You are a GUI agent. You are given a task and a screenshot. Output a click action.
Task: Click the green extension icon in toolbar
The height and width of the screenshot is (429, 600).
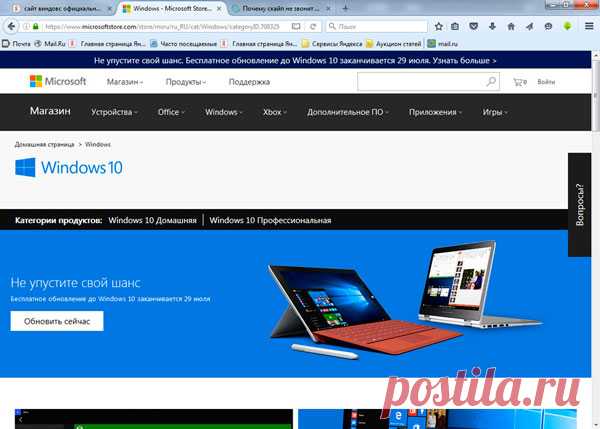tap(567, 26)
